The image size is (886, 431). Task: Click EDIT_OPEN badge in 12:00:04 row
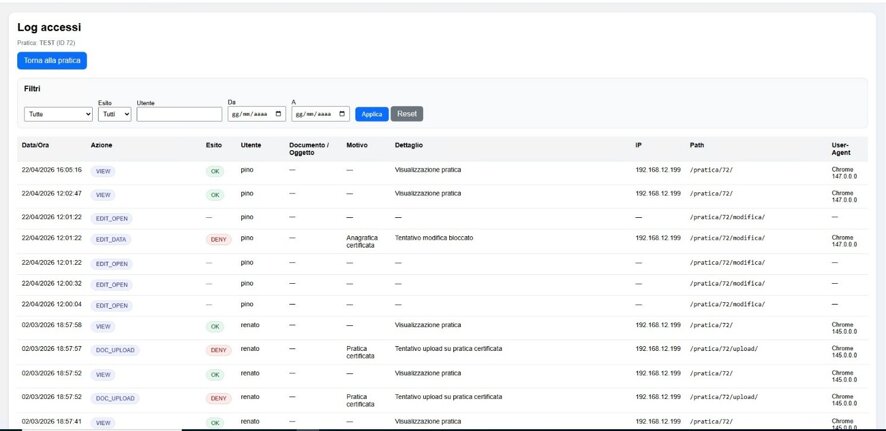[111, 306]
